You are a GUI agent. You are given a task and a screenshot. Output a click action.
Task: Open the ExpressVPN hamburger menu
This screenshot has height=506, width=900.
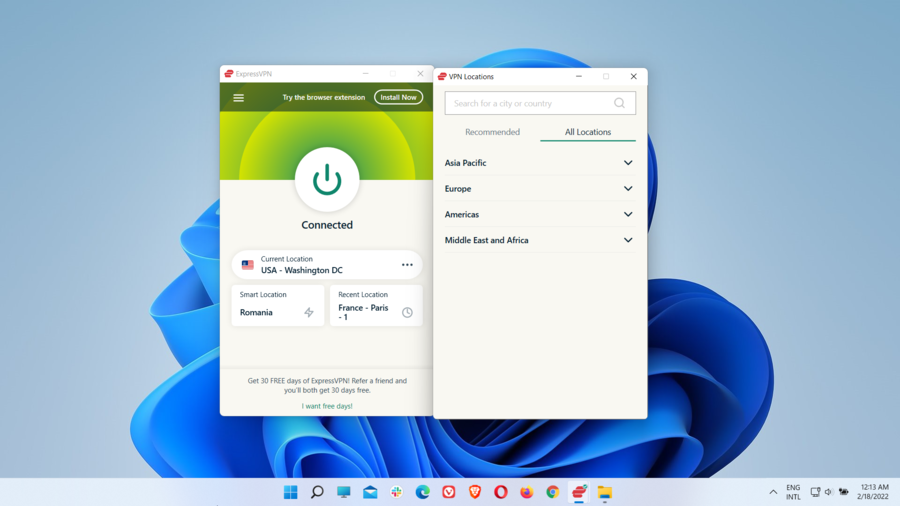pyautogui.click(x=238, y=98)
